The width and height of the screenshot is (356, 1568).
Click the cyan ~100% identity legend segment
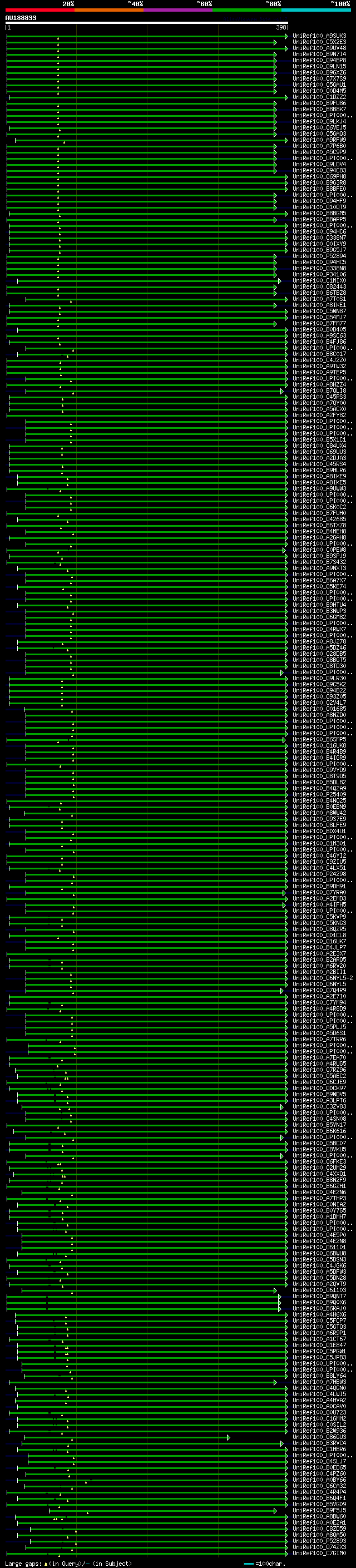[x=316, y=10]
